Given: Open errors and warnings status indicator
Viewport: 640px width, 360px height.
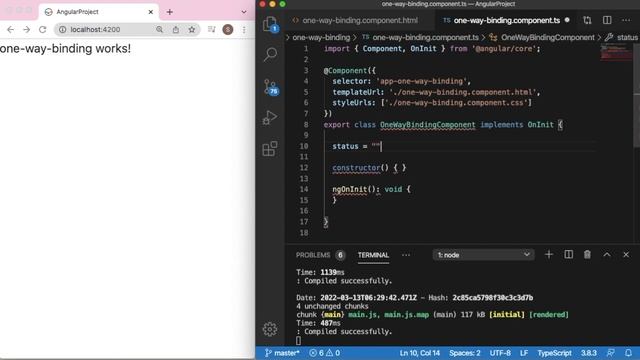Looking at the screenshot, I should (325, 353).
